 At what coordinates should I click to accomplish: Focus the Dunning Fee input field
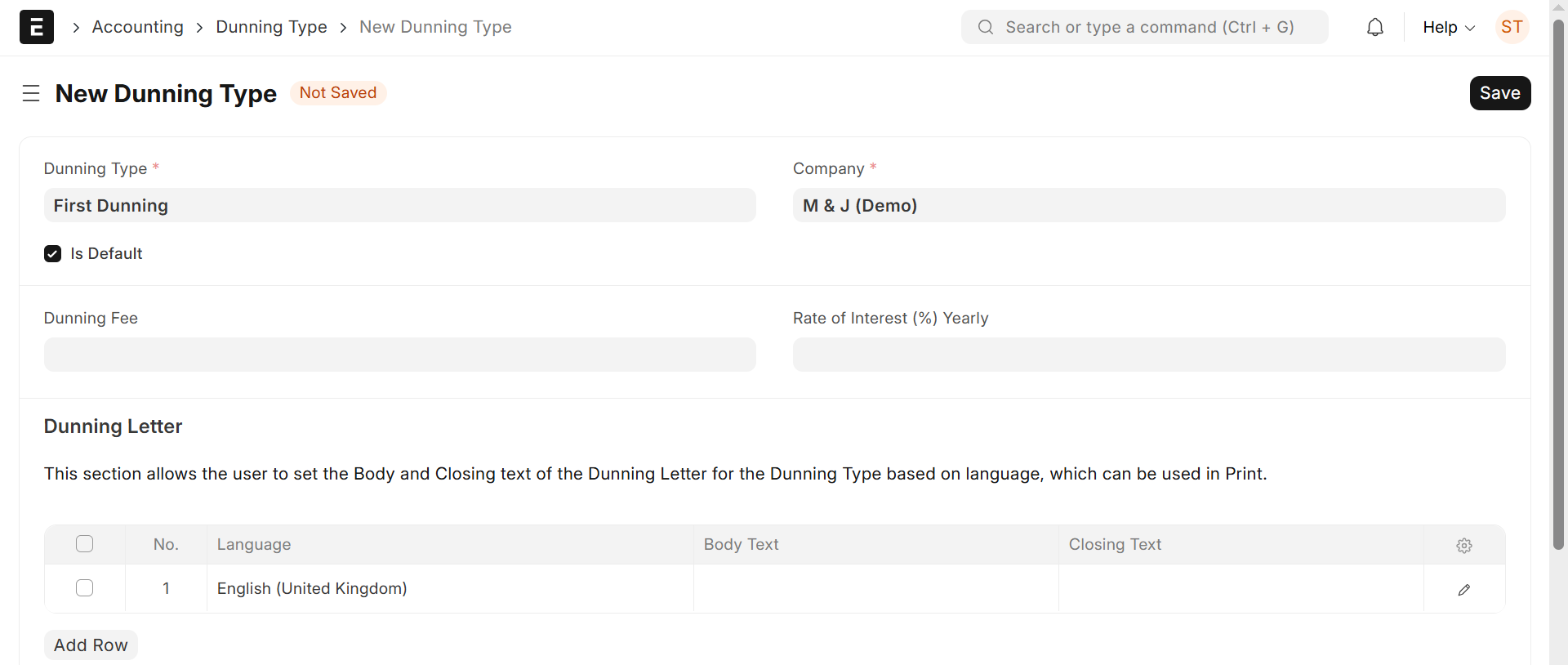[399, 355]
